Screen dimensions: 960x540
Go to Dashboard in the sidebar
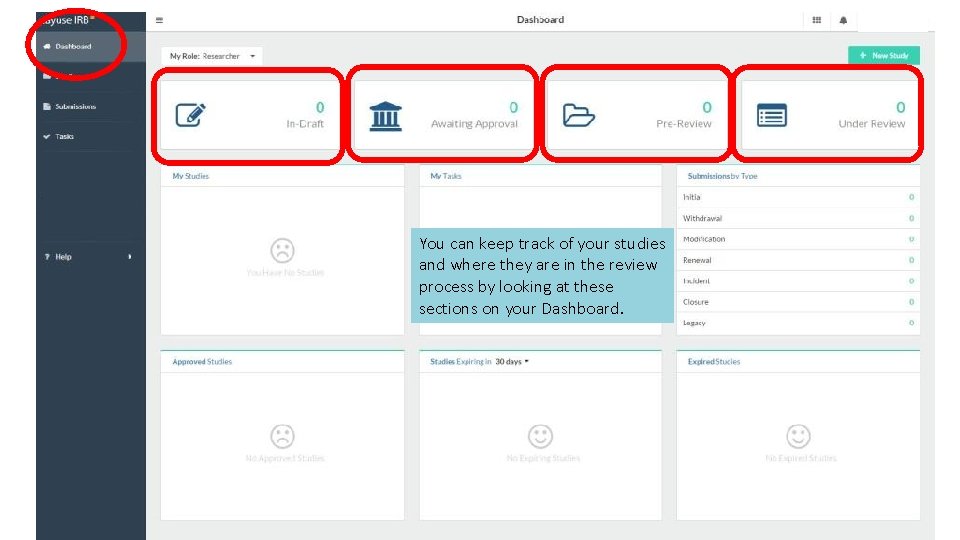click(91, 47)
